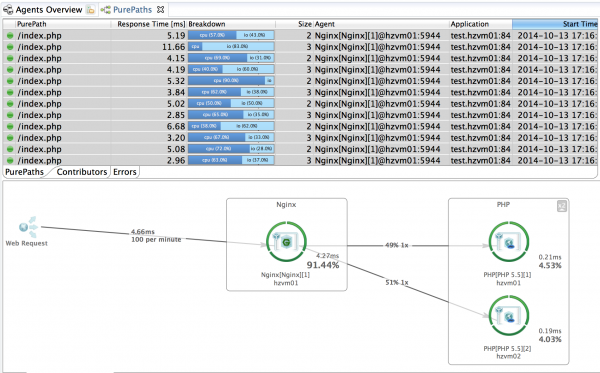
Task: Click the Size value in the 5.08 row
Action: coord(309,149)
